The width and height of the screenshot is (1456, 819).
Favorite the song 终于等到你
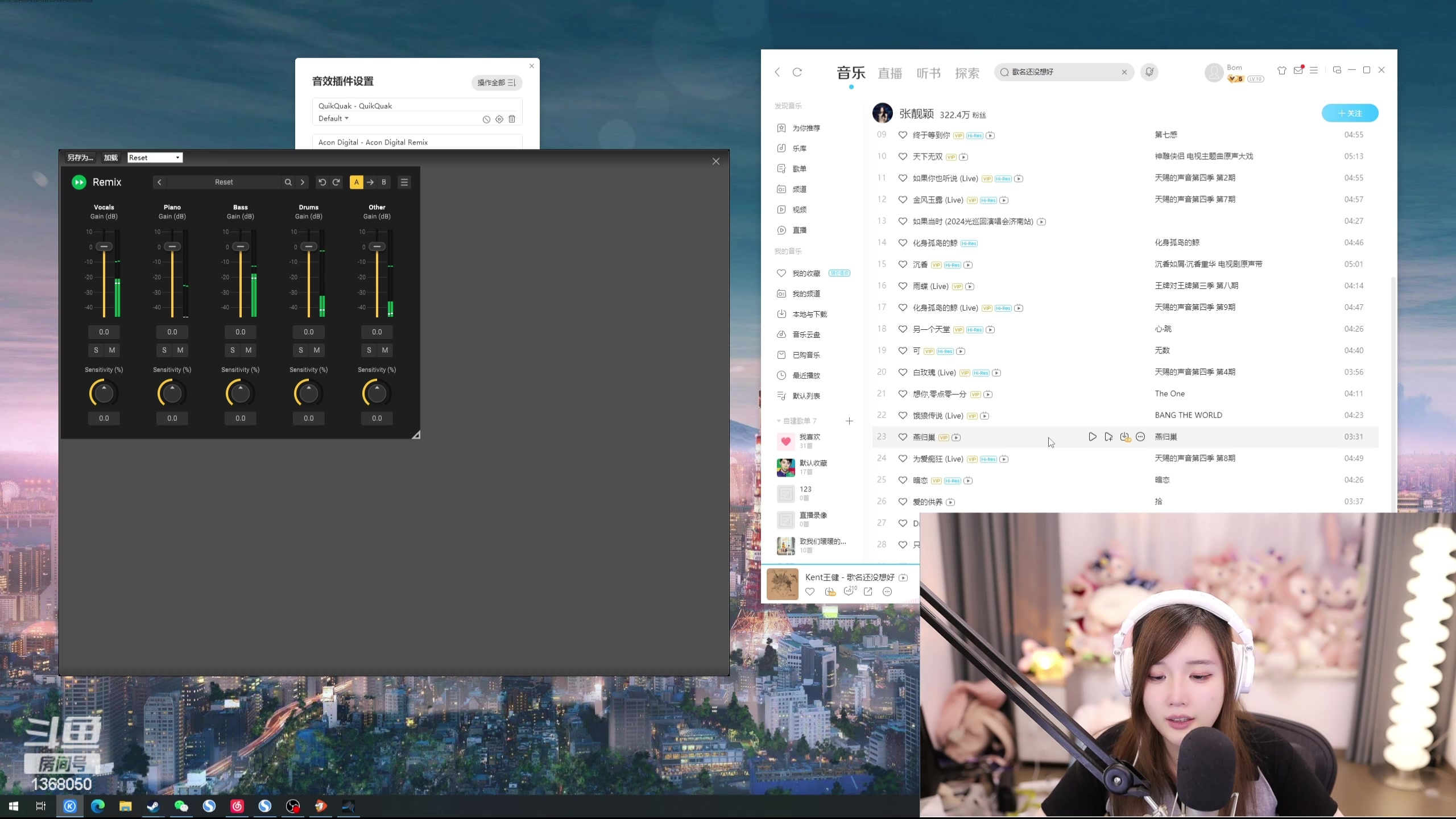[x=903, y=135]
